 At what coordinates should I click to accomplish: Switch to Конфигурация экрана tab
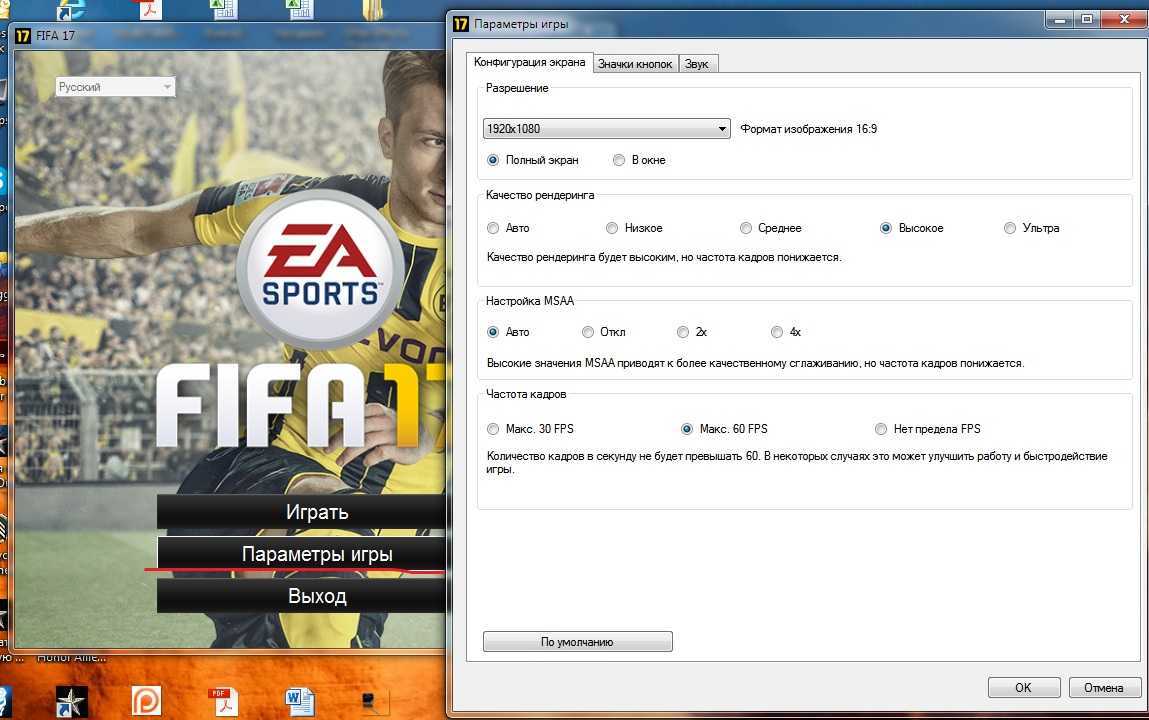tap(529, 62)
